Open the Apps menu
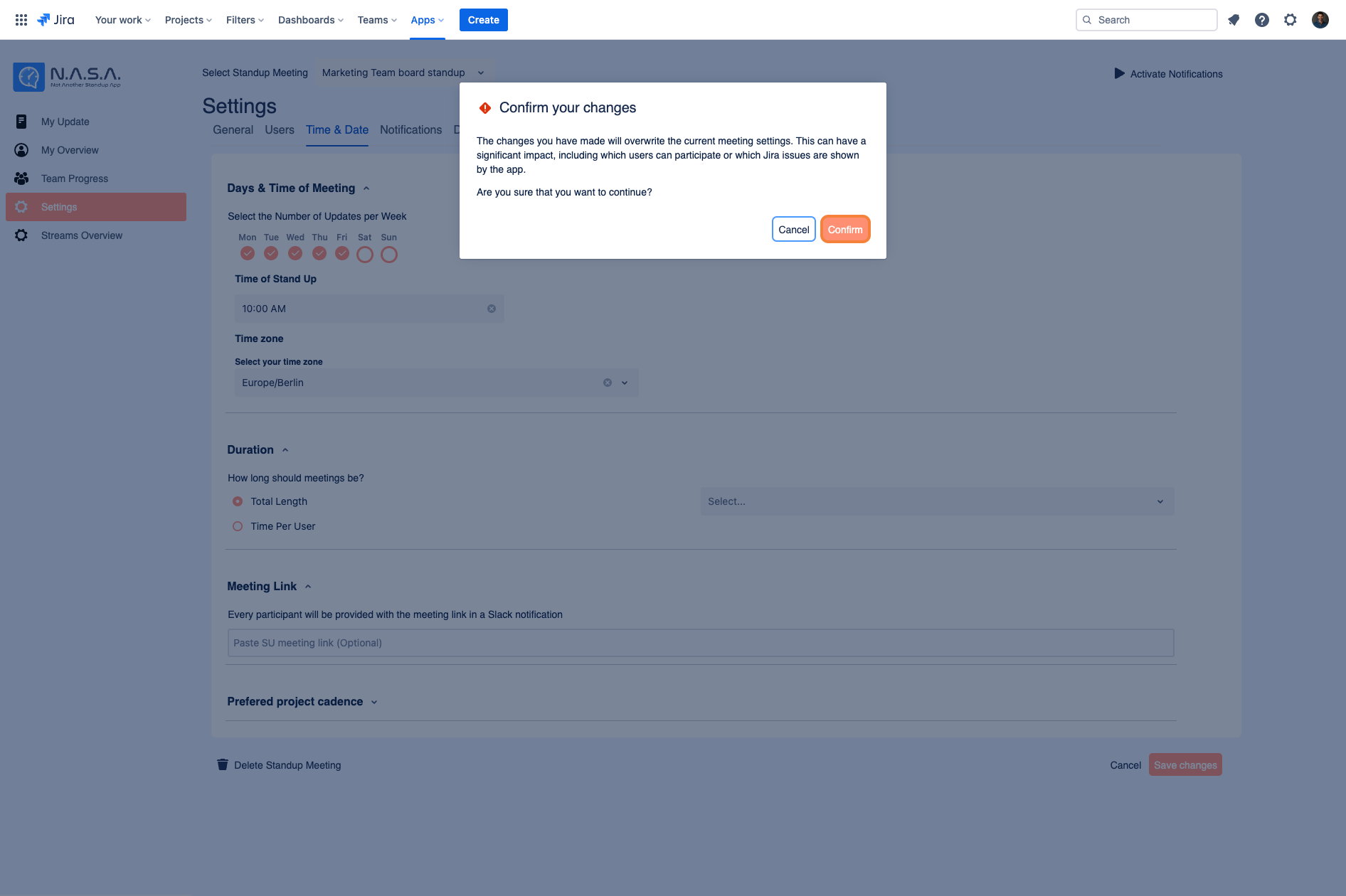 pyautogui.click(x=428, y=20)
